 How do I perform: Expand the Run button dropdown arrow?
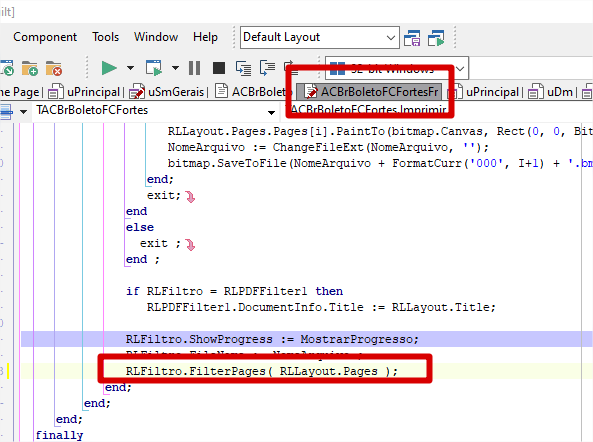click(130, 68)
